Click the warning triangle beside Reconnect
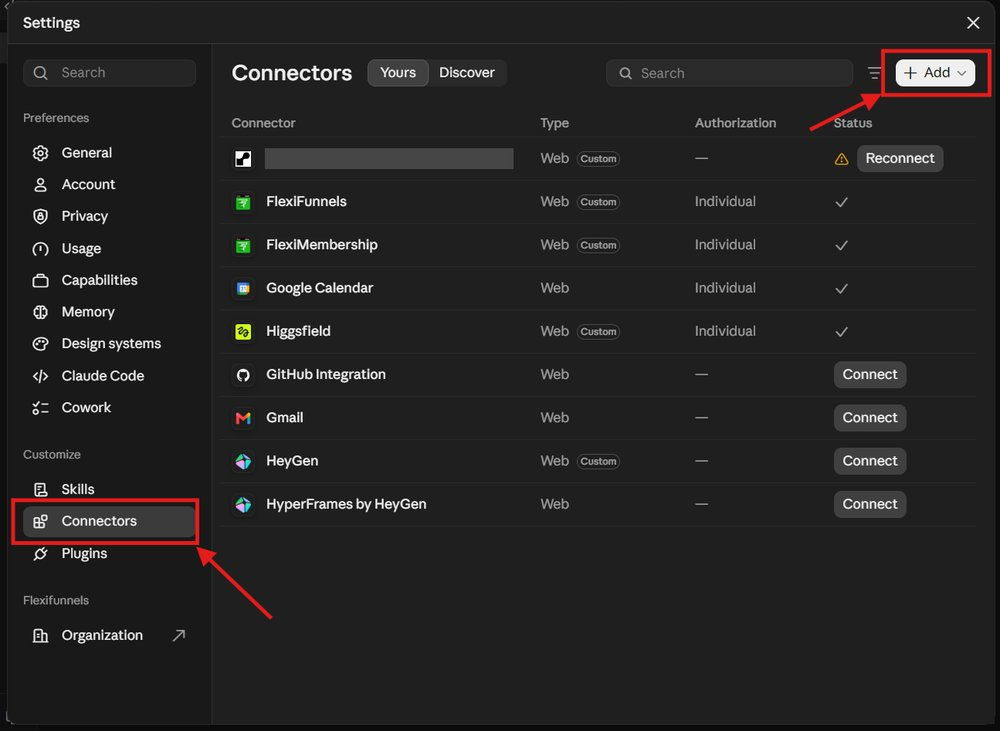The width and height of the screenshot is (1000, 731). 841,159
